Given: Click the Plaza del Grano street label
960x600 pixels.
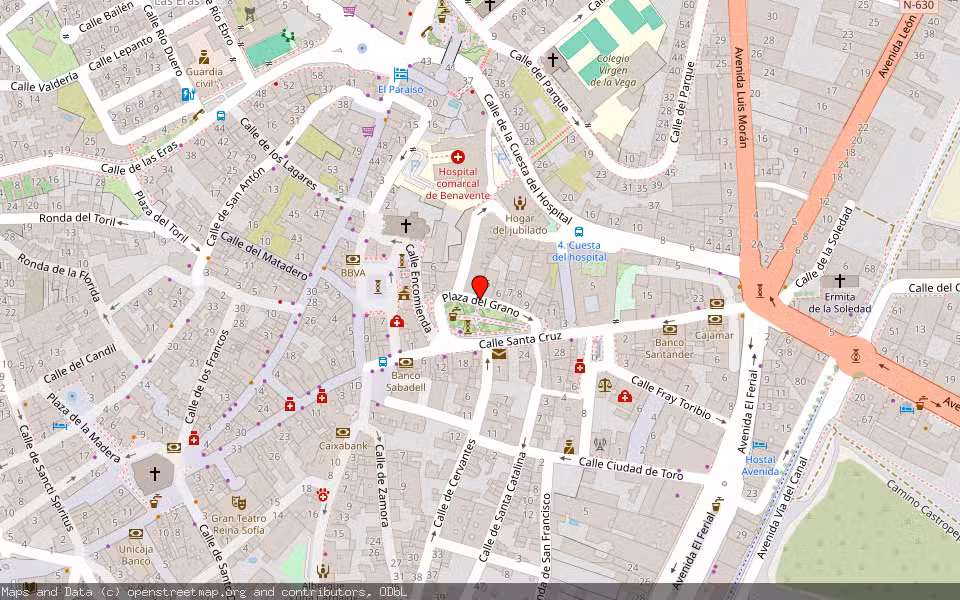Looking at the screenshot, I should tap(481, 304).
